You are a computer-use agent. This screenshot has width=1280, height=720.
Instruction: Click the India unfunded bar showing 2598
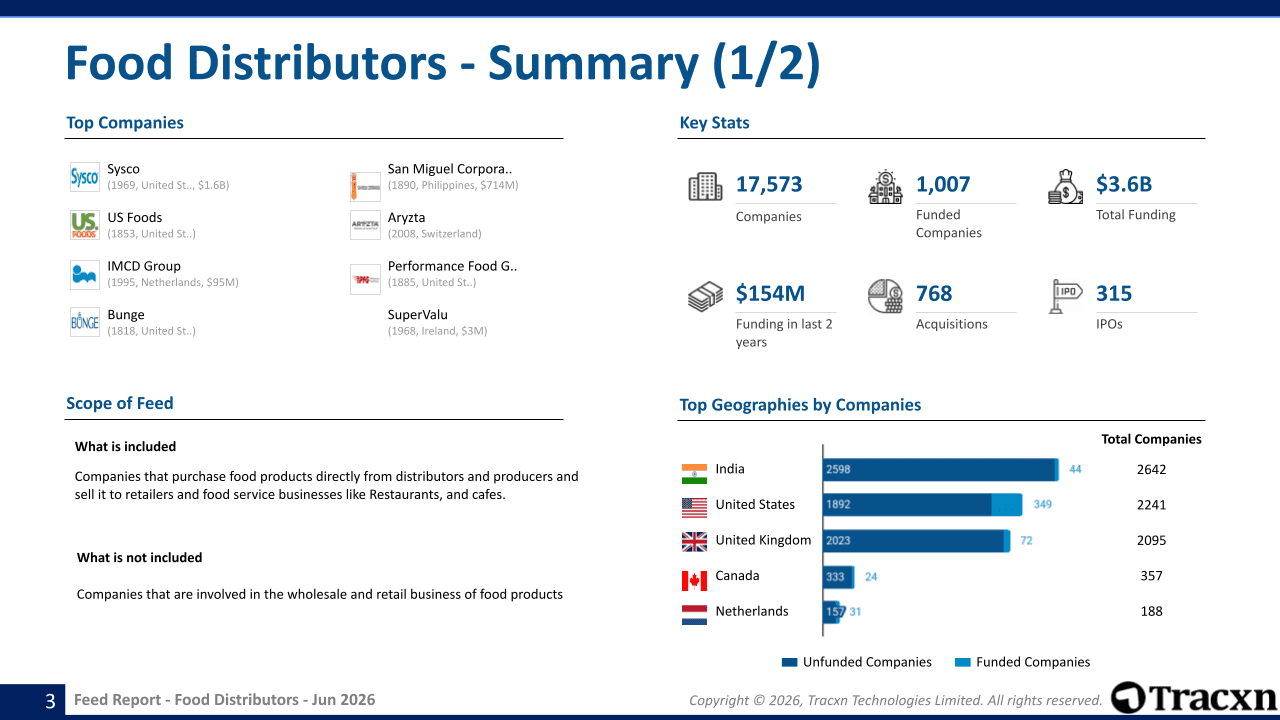pyautogui.click(x=940, y=470)
